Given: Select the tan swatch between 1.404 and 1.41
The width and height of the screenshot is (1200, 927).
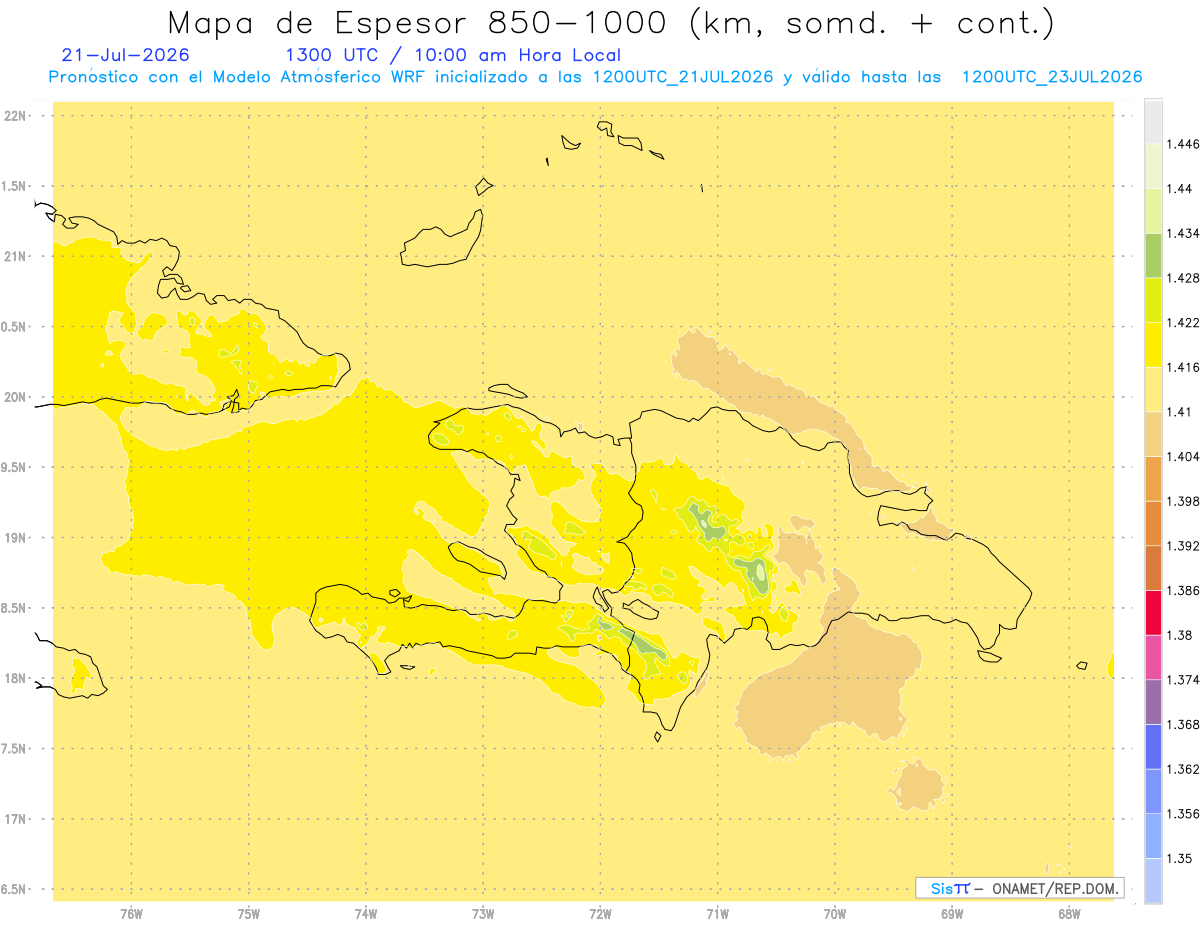Looking at the screenshot, I should [1153, 434].
